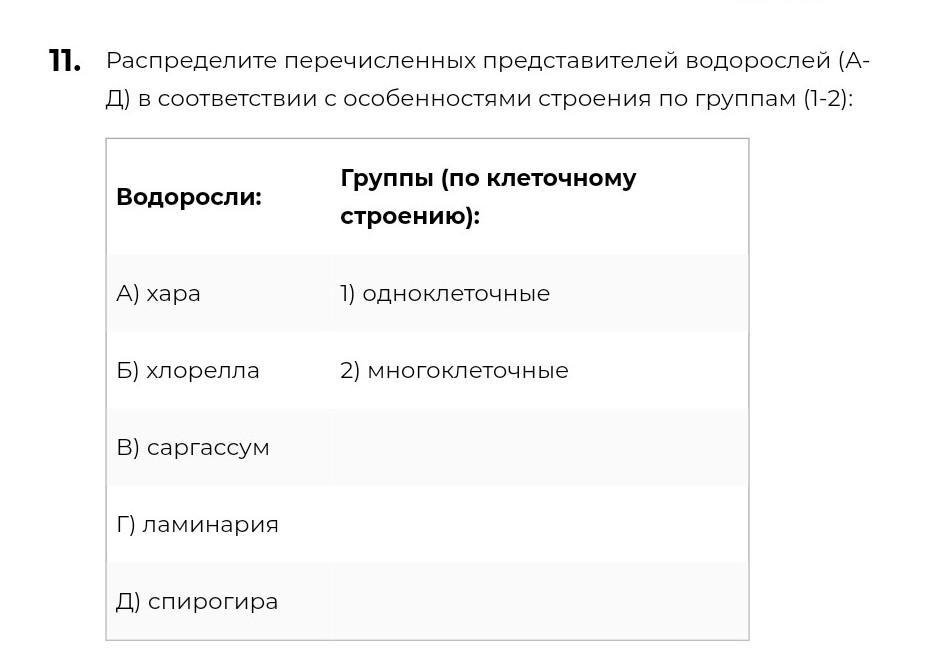Click "(1-2):" at the question's end
This screenshot has height=656, width=939.
tap(828, 100)
